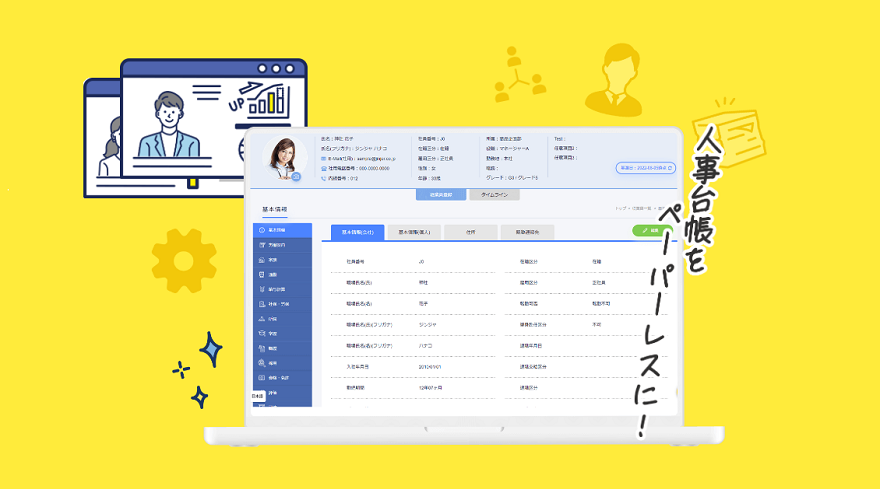Open the 日本語 language selector
Image resolution: width=880 pixels, height=489 pixels.
click(258, 397)
